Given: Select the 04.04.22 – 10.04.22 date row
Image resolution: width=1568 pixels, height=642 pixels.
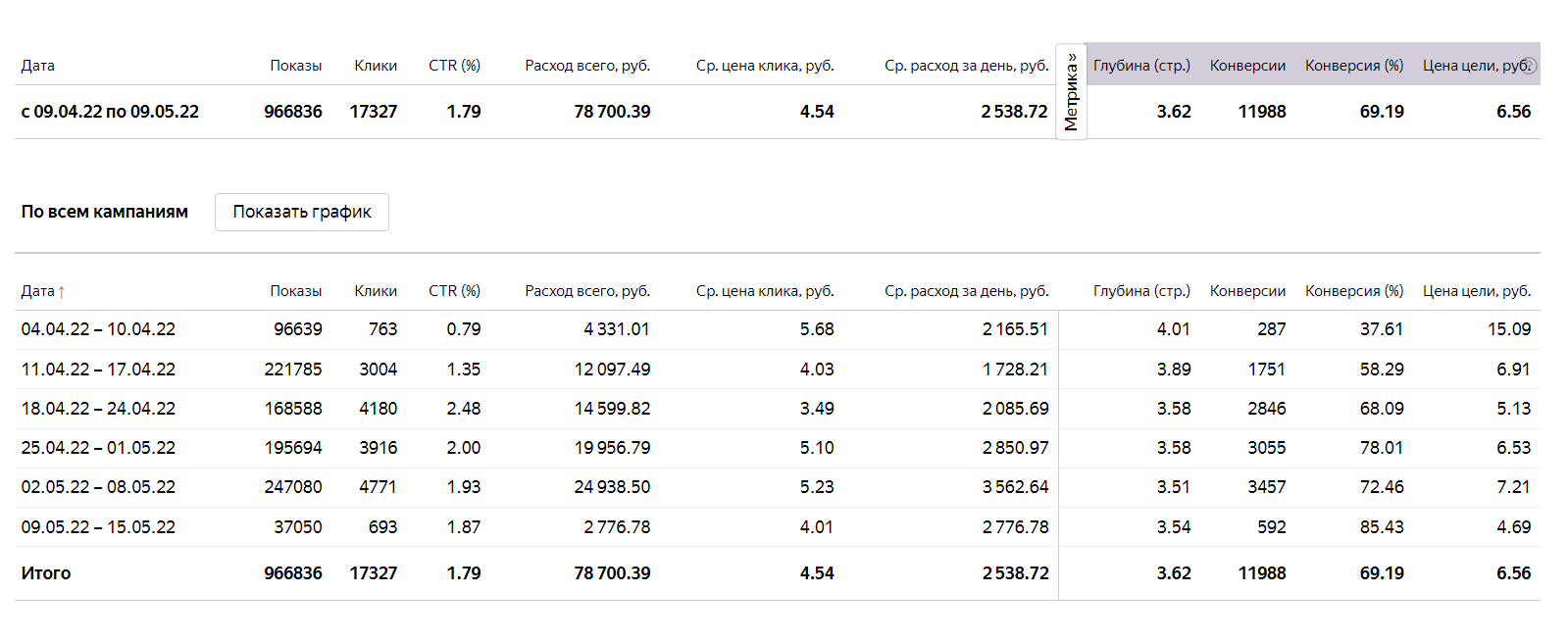Looking at the screenshot, I should click(x=98, y=329).
